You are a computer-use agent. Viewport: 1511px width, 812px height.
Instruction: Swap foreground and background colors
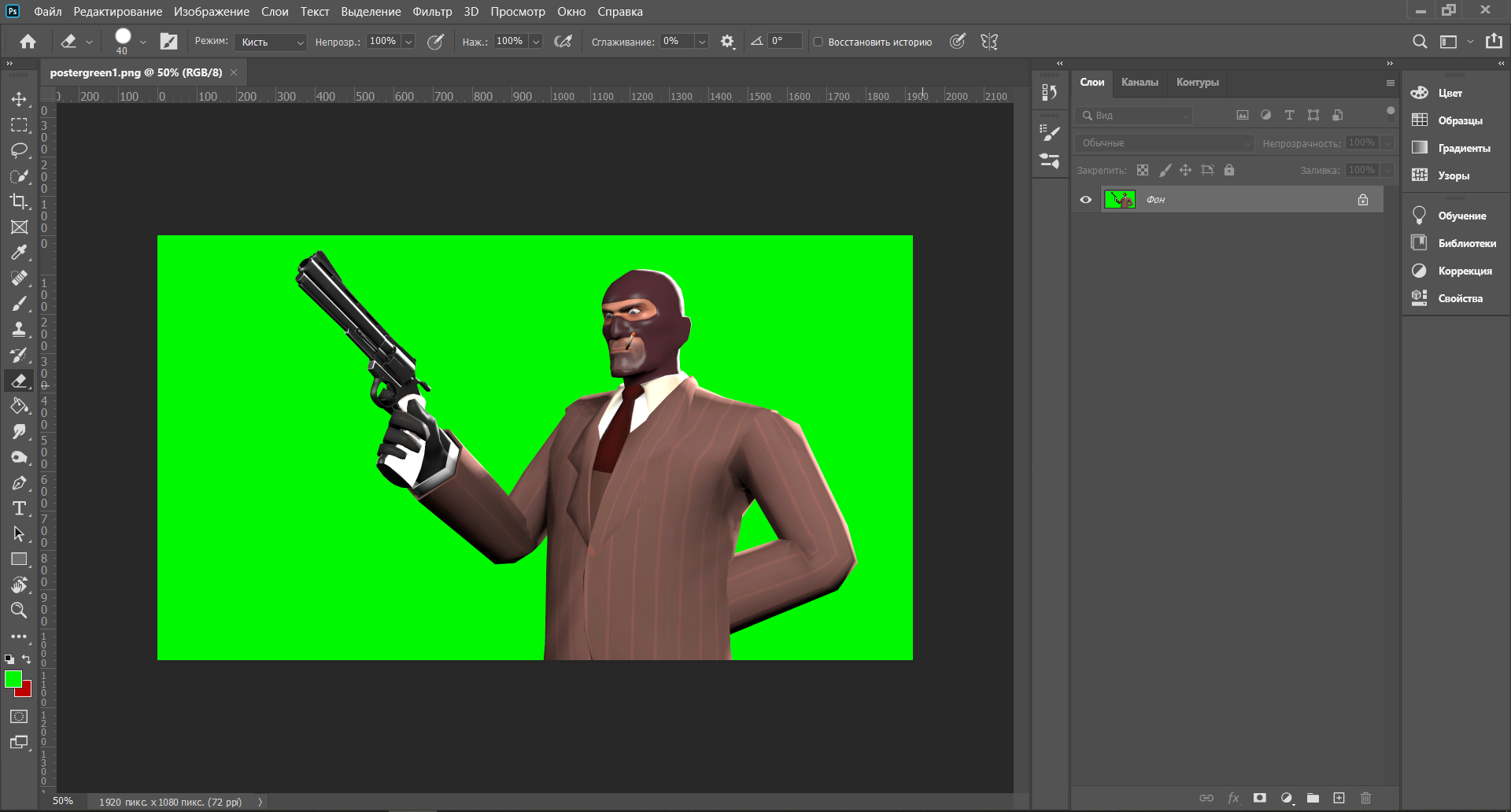(27, 659)
